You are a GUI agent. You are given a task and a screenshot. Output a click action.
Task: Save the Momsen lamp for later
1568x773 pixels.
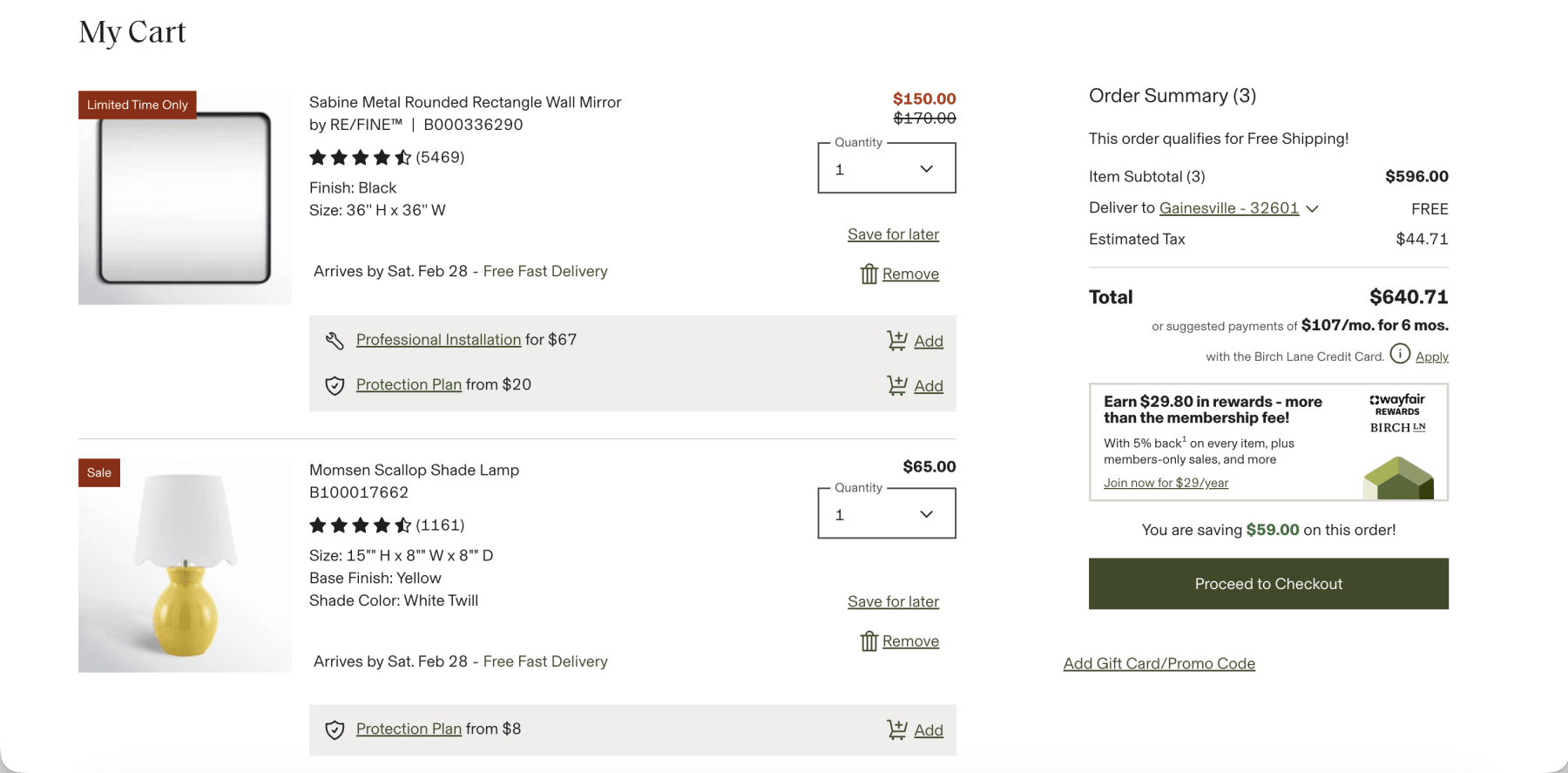click(893, 602)
